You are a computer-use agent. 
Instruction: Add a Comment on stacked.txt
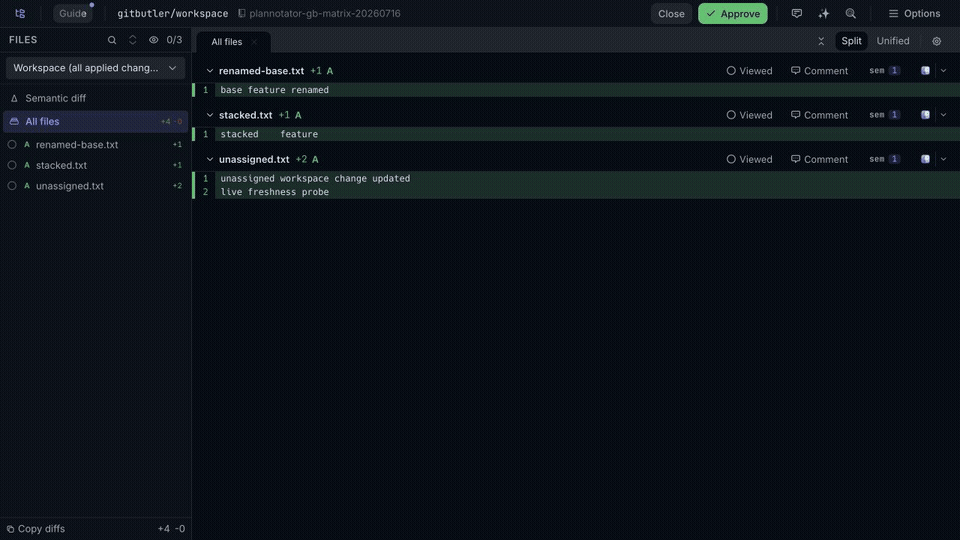[819, 114]
